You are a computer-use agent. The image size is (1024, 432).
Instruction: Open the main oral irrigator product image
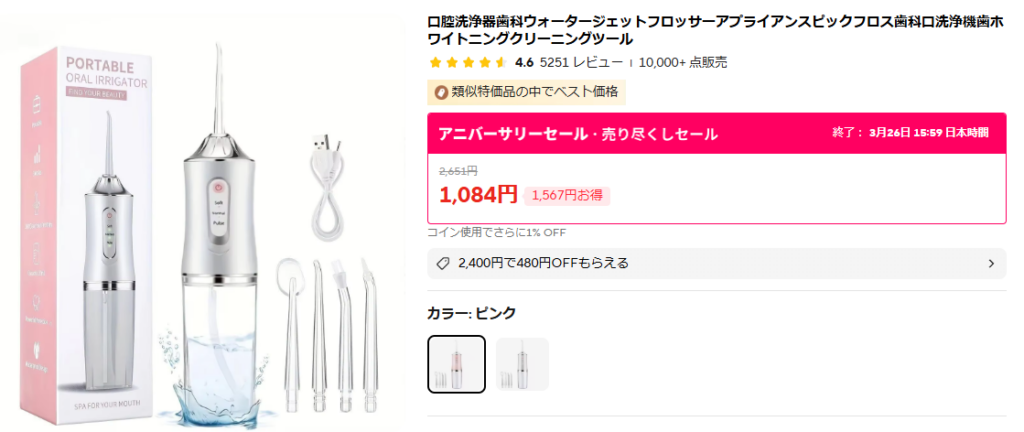tap(210, 220)
